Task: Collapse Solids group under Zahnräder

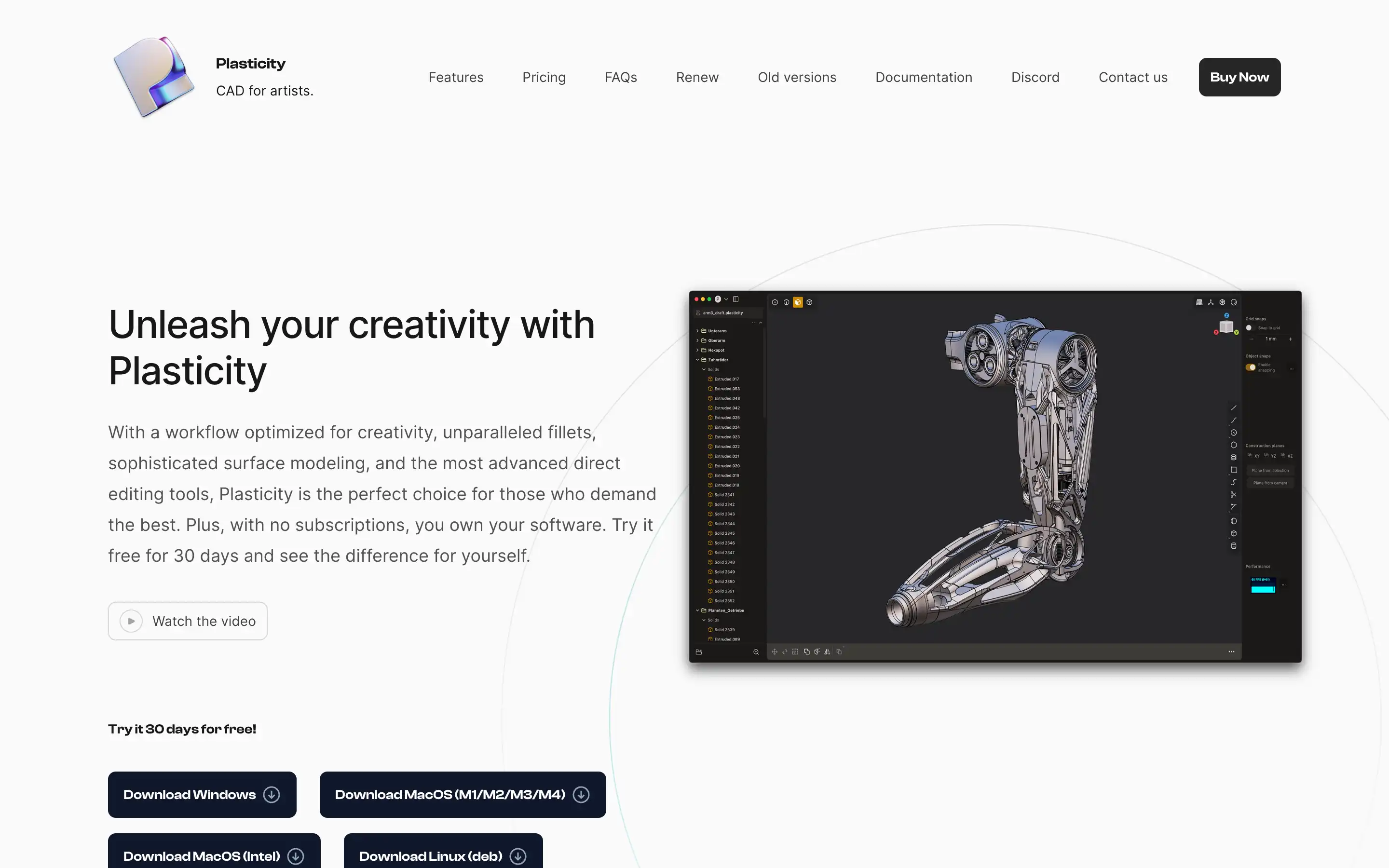Action: pyautogui.click(x=704, y=370)
